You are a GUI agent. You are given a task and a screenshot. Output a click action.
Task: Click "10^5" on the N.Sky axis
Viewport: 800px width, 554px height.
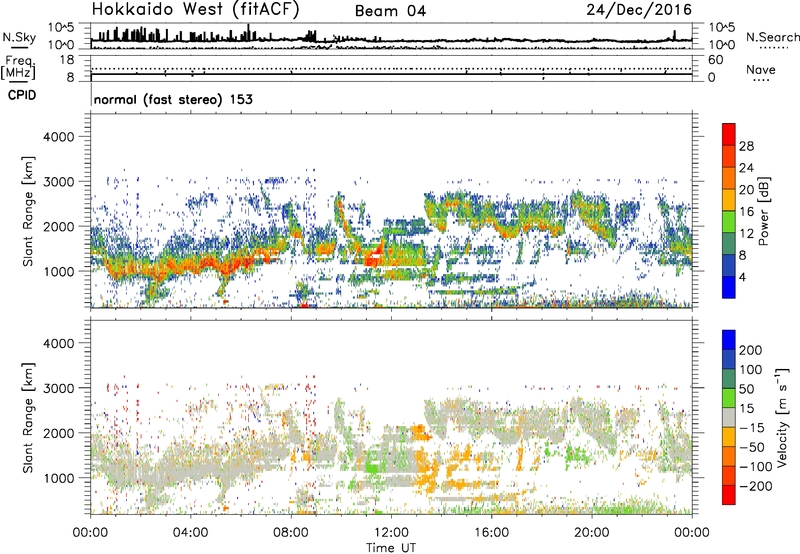[61, 28]
